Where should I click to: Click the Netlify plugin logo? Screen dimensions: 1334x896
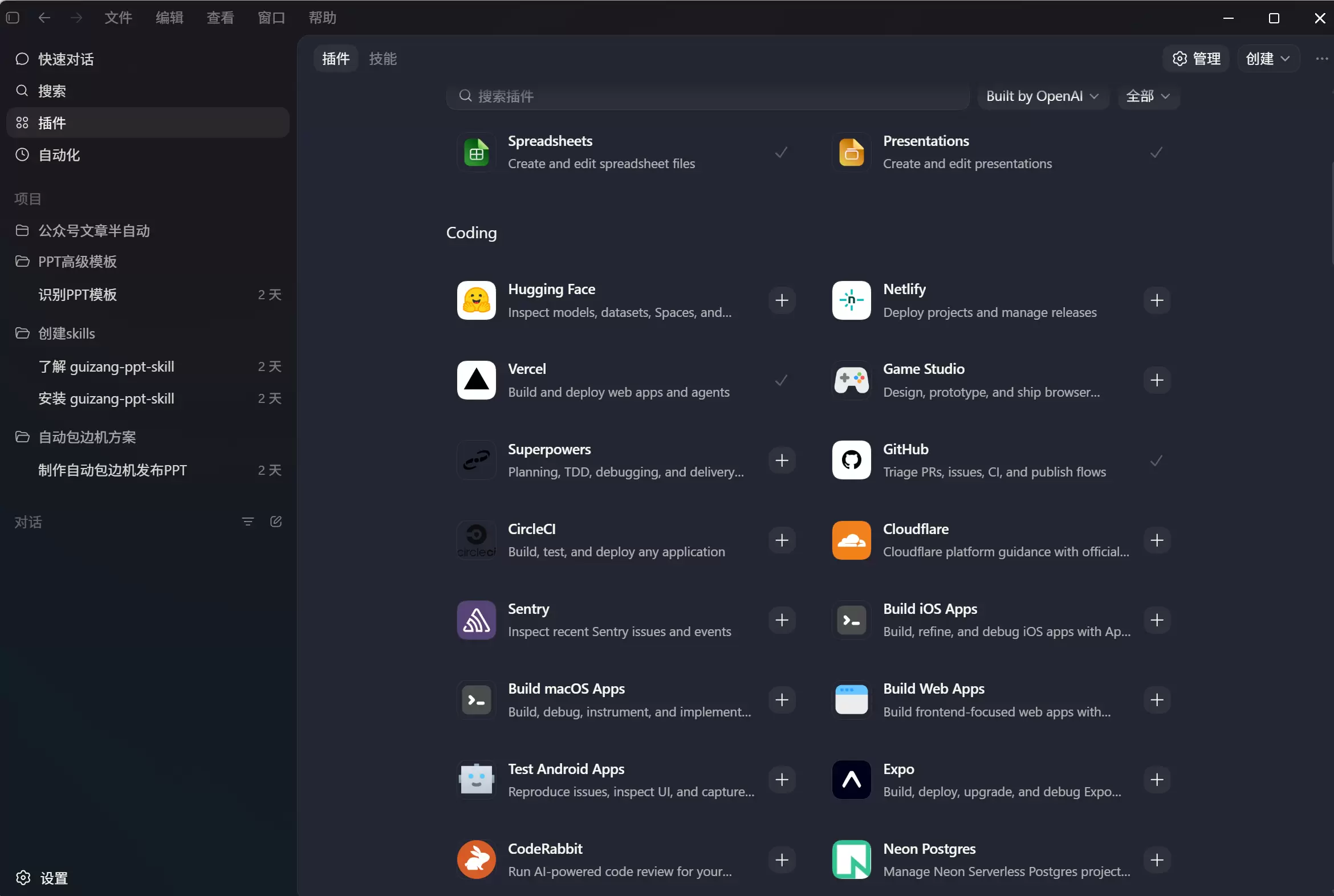(851, 300)
